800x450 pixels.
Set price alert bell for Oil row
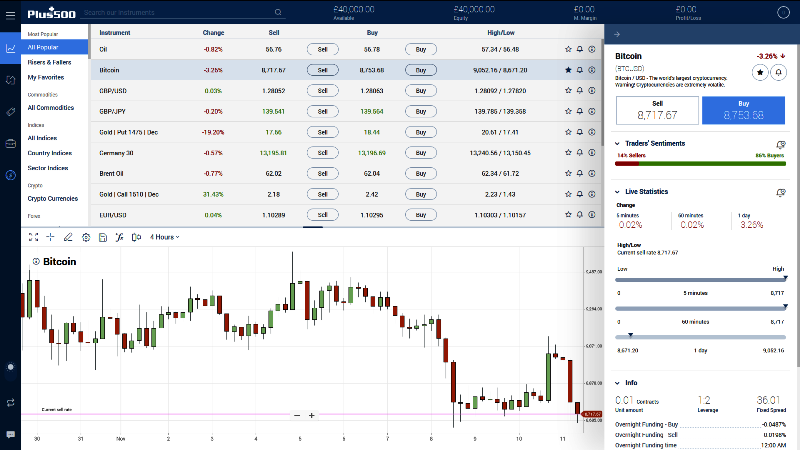[580, 49]
